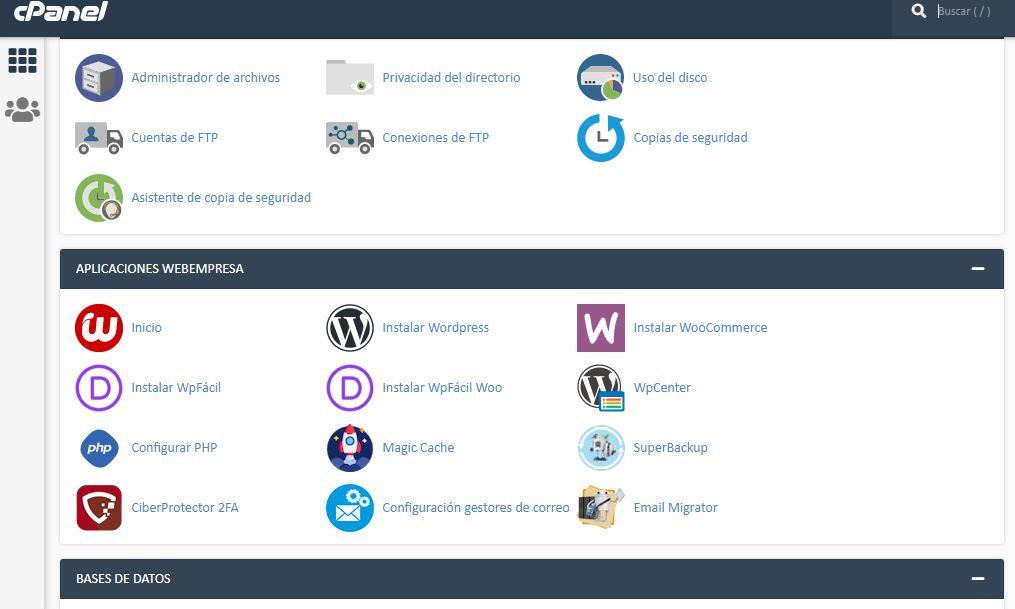Collapse the Aplicaciones Webempresa section

(x=977, y=269)
